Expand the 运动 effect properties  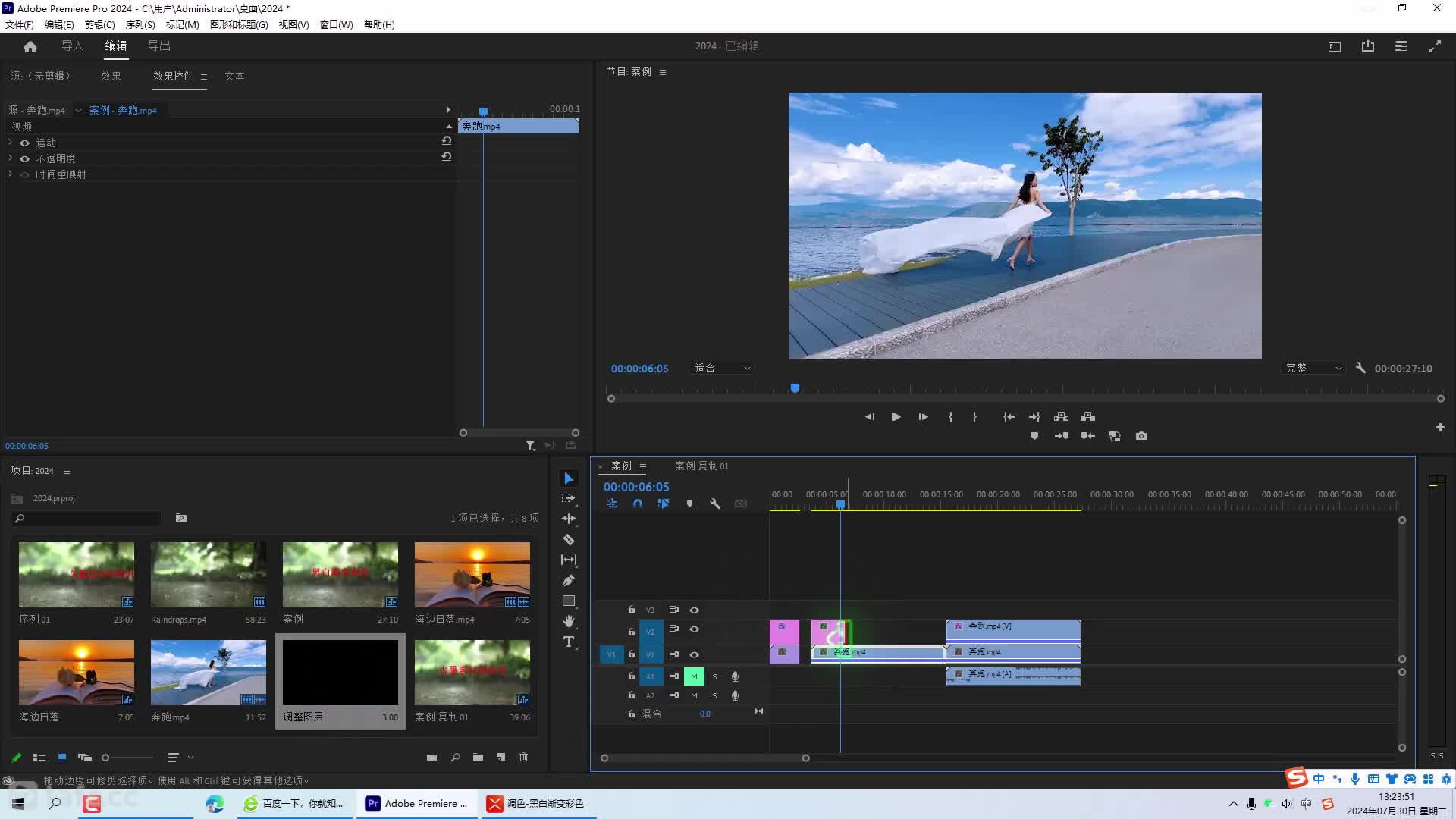coord(10,142)
